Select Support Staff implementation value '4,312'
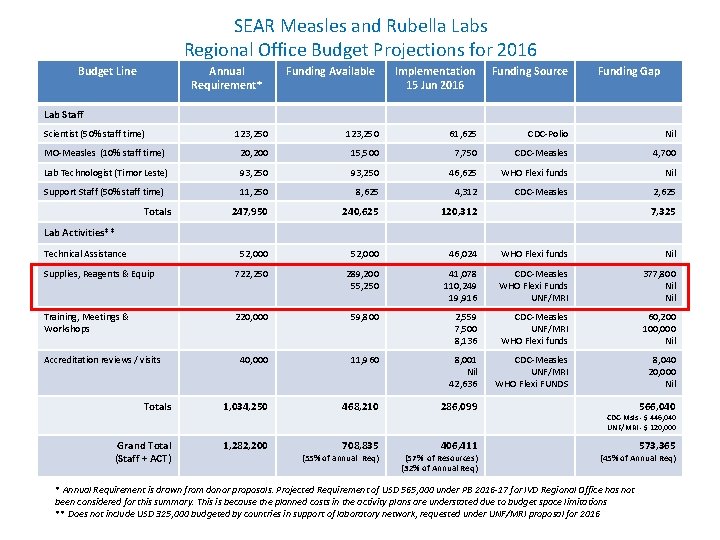This screenshot has width=720, height=540. pos(466,192)
